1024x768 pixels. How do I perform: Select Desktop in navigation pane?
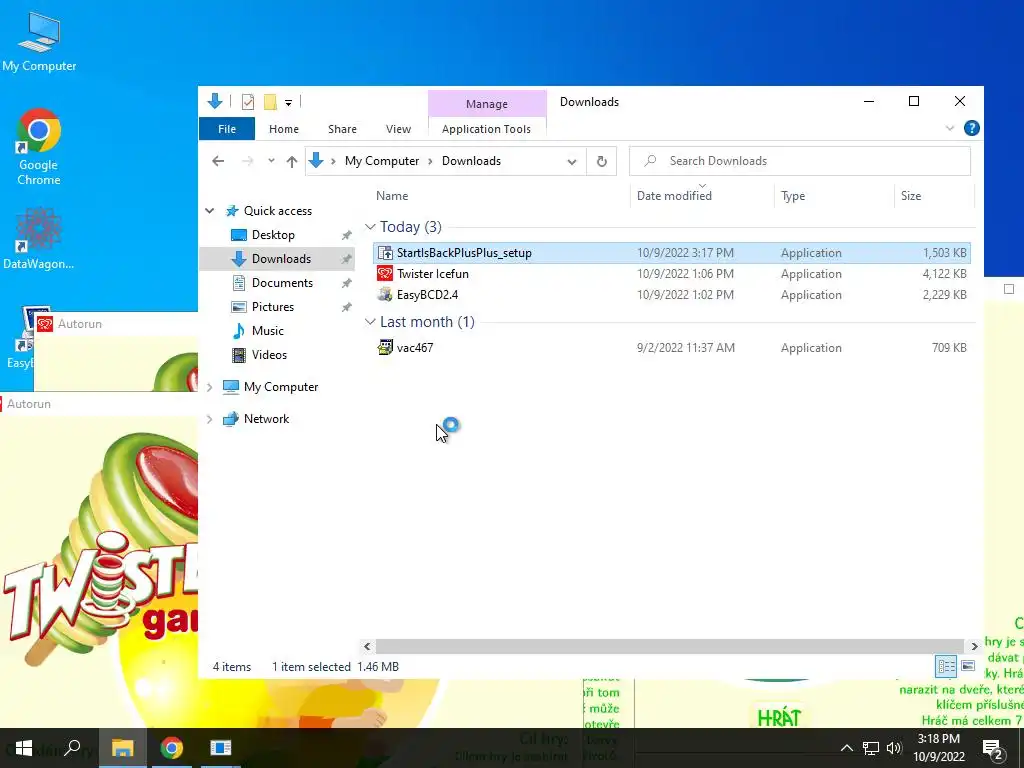click(x=273, y=235)
